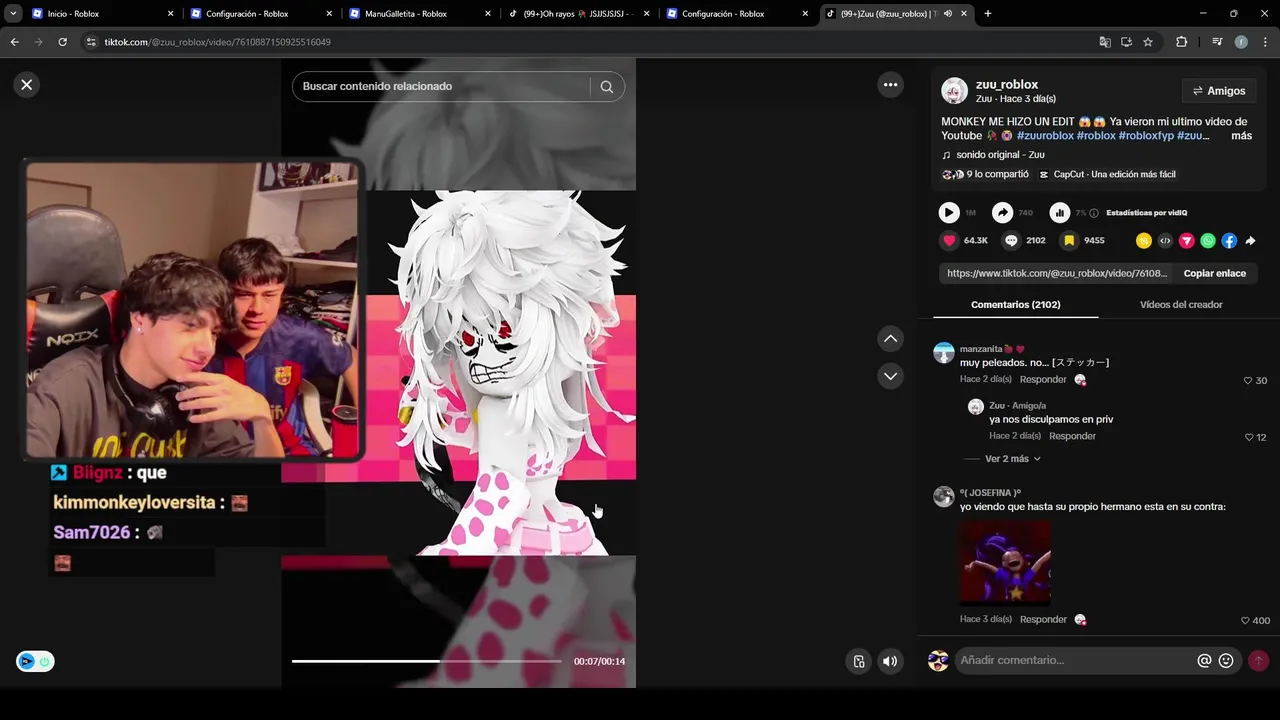Click the yellow bookmark save icon
Image resolution: width=1280 pixels, height=720 pixels.
pyautogui.click(x=1069, y=241)
